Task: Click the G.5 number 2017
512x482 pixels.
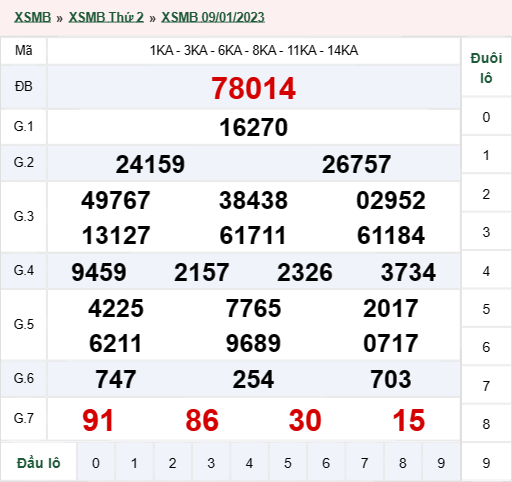Action: (x=391, y=308)
